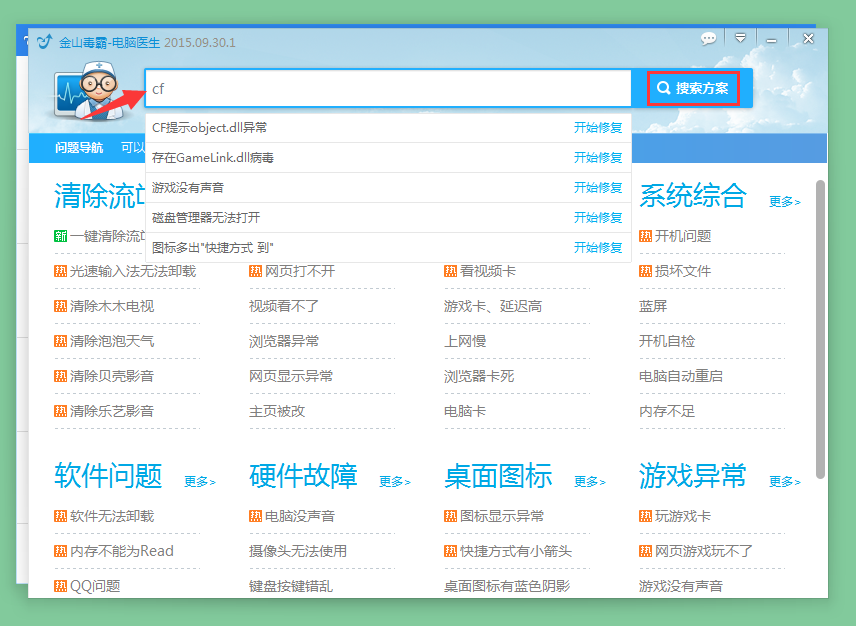The image size is (856, 626).
Task: Open the 开机自检 entry
Action: coord(667,341)
